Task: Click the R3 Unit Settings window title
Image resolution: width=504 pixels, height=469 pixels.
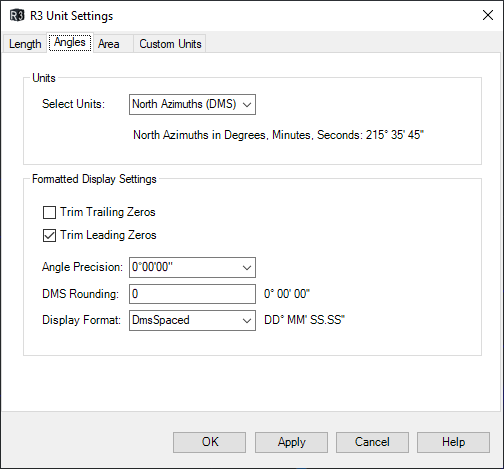Action: pyautogui.click(x=72, y=16)
